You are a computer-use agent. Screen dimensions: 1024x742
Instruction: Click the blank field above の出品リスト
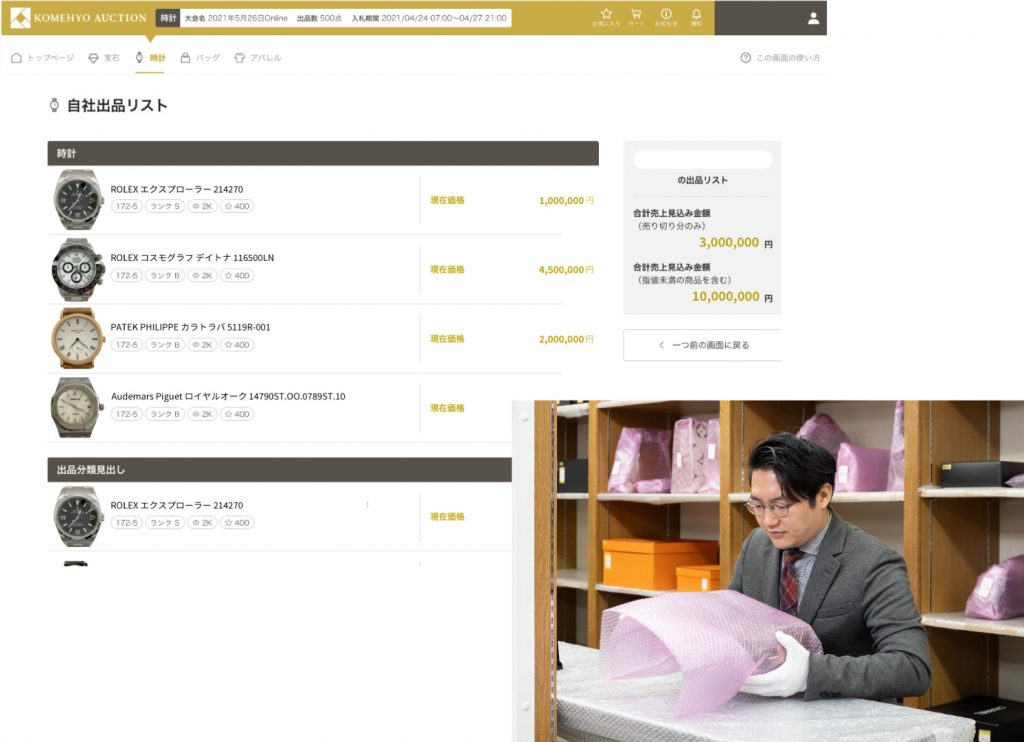pyautogui.click(x=703, y=159)
